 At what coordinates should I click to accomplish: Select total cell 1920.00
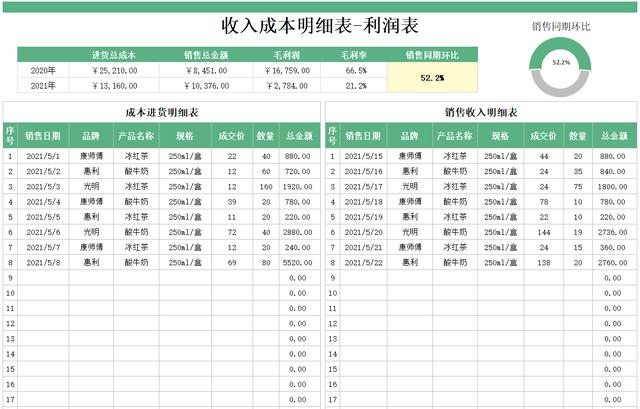[x=298, y=187]
